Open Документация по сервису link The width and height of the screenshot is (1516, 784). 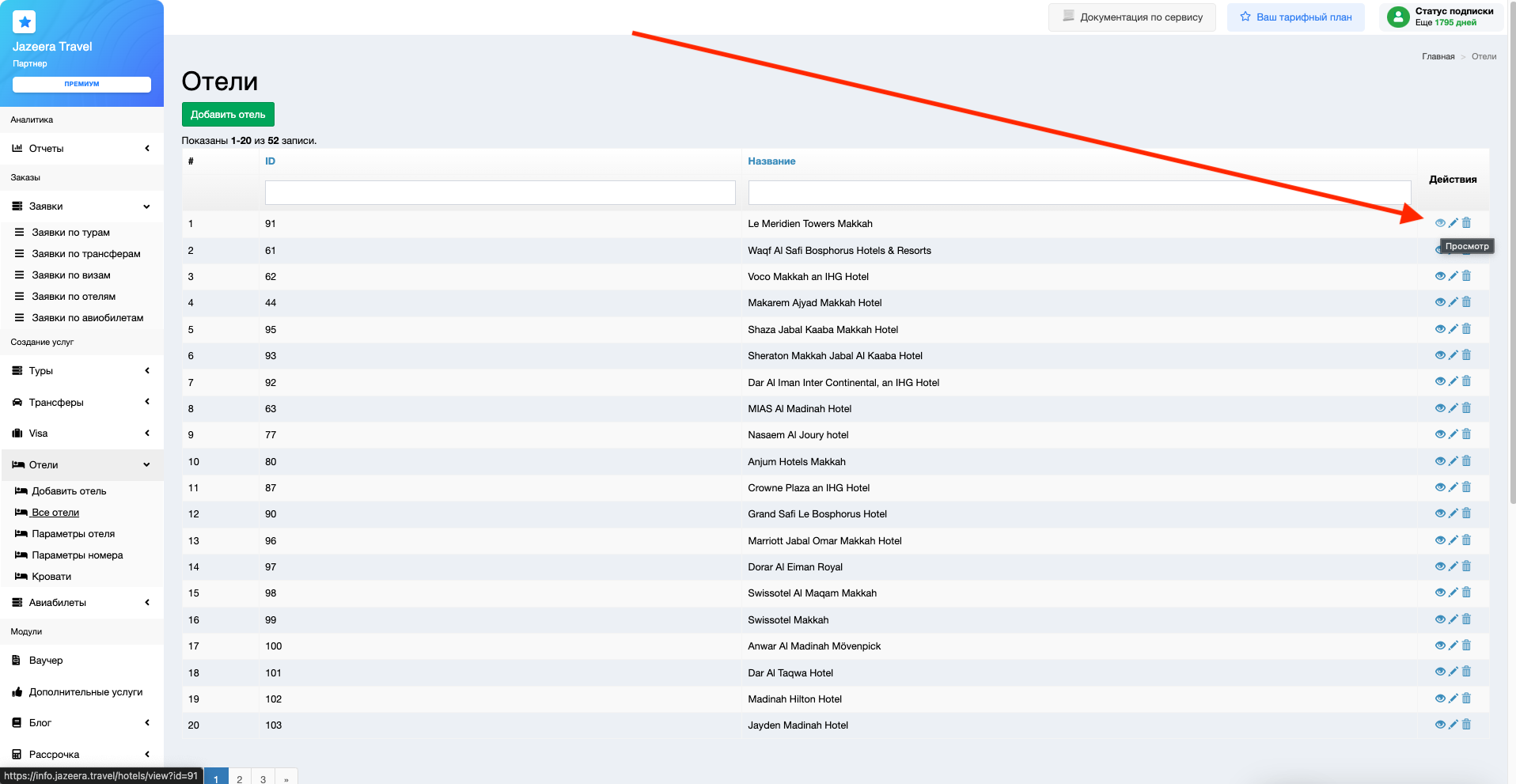pyautogui.click(x=1134, y=17)
